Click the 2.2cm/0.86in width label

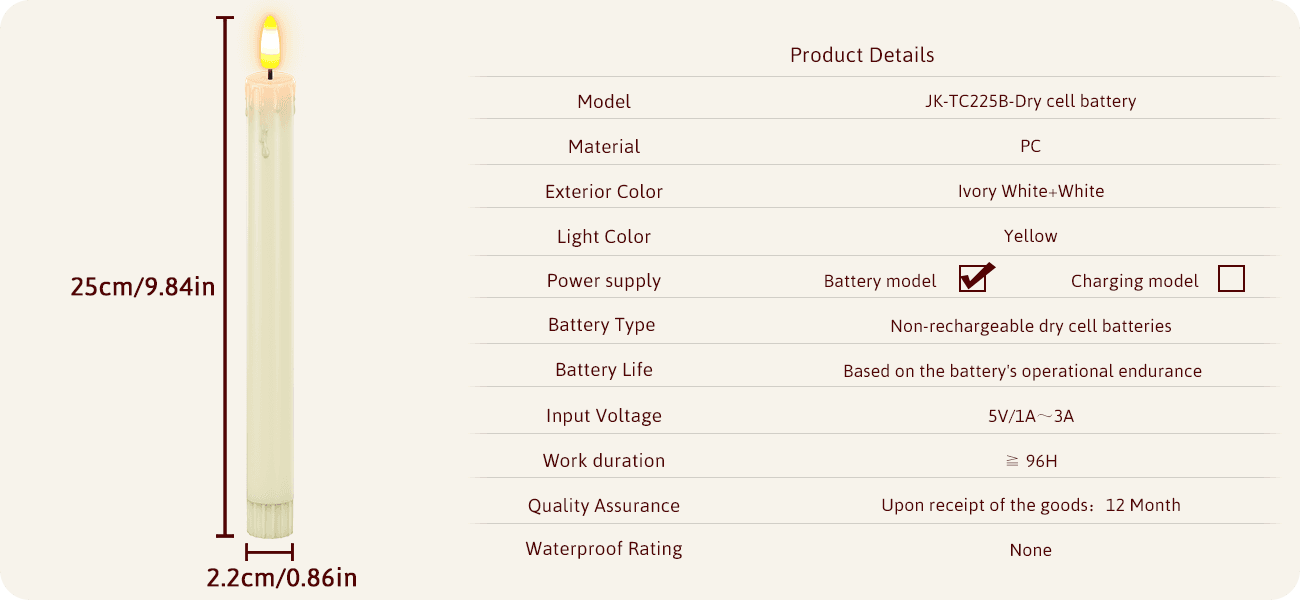281,578
